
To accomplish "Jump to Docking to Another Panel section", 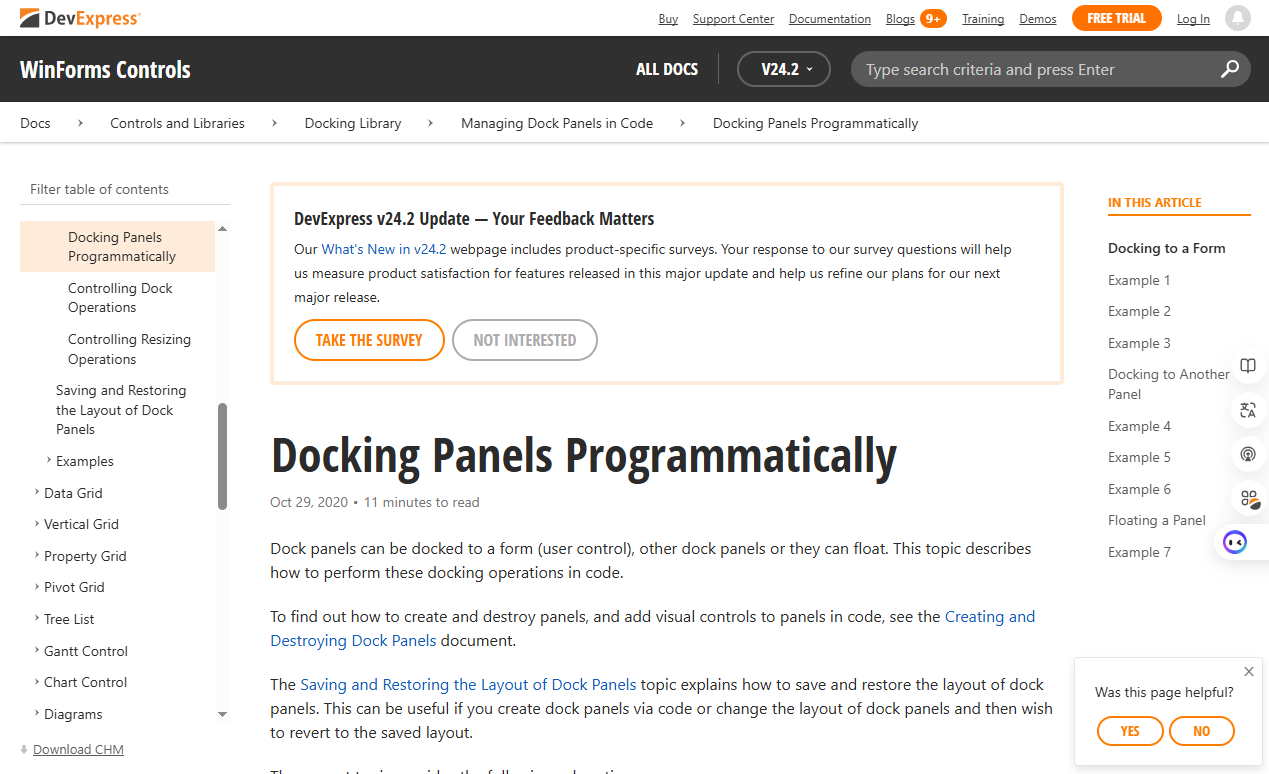I will (x=1169, y=384).
